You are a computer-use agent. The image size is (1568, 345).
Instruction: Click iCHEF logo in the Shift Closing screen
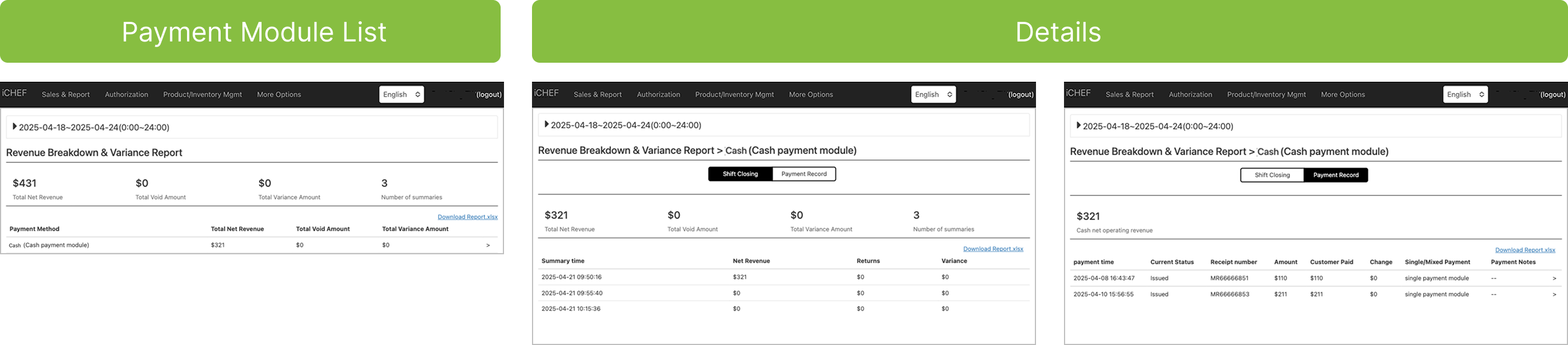click(x=546, y=93)
